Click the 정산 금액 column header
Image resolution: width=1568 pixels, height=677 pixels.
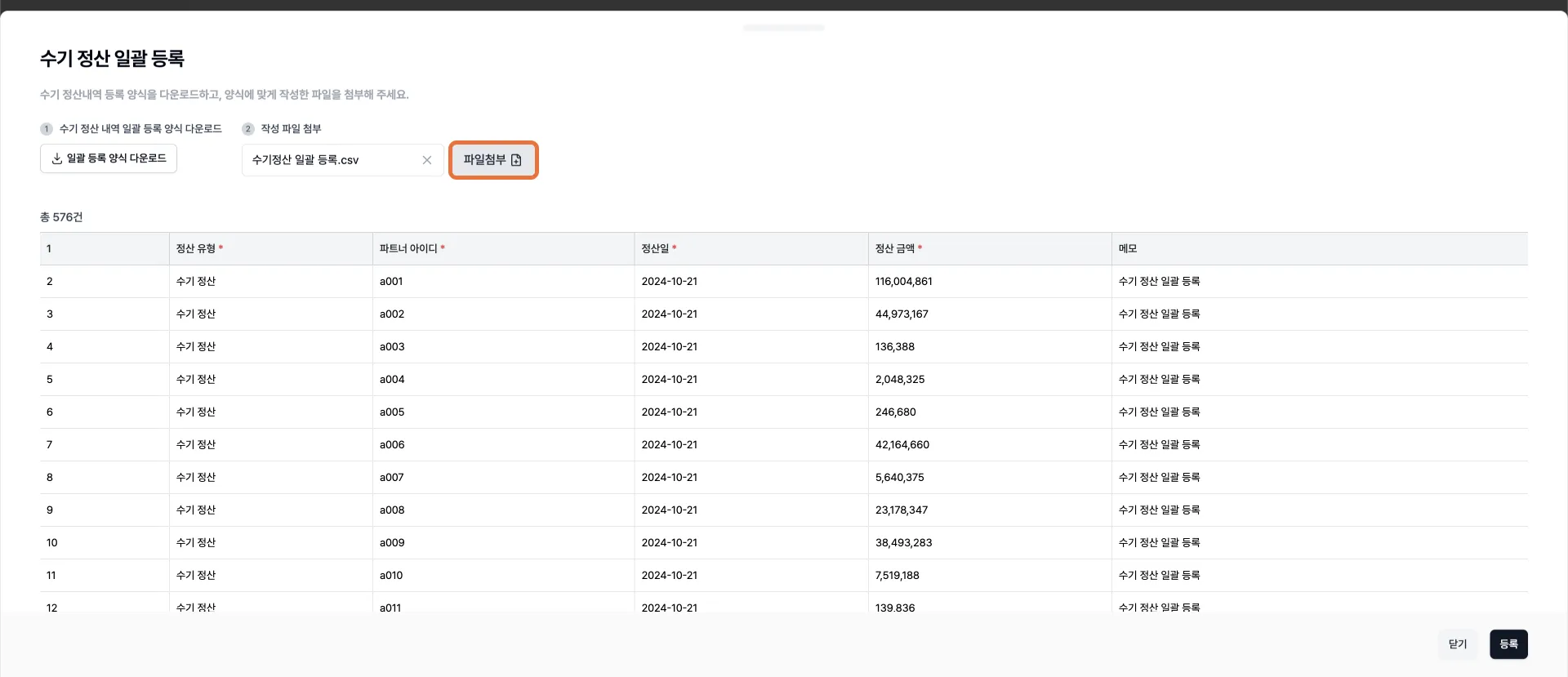pos(895,249)
